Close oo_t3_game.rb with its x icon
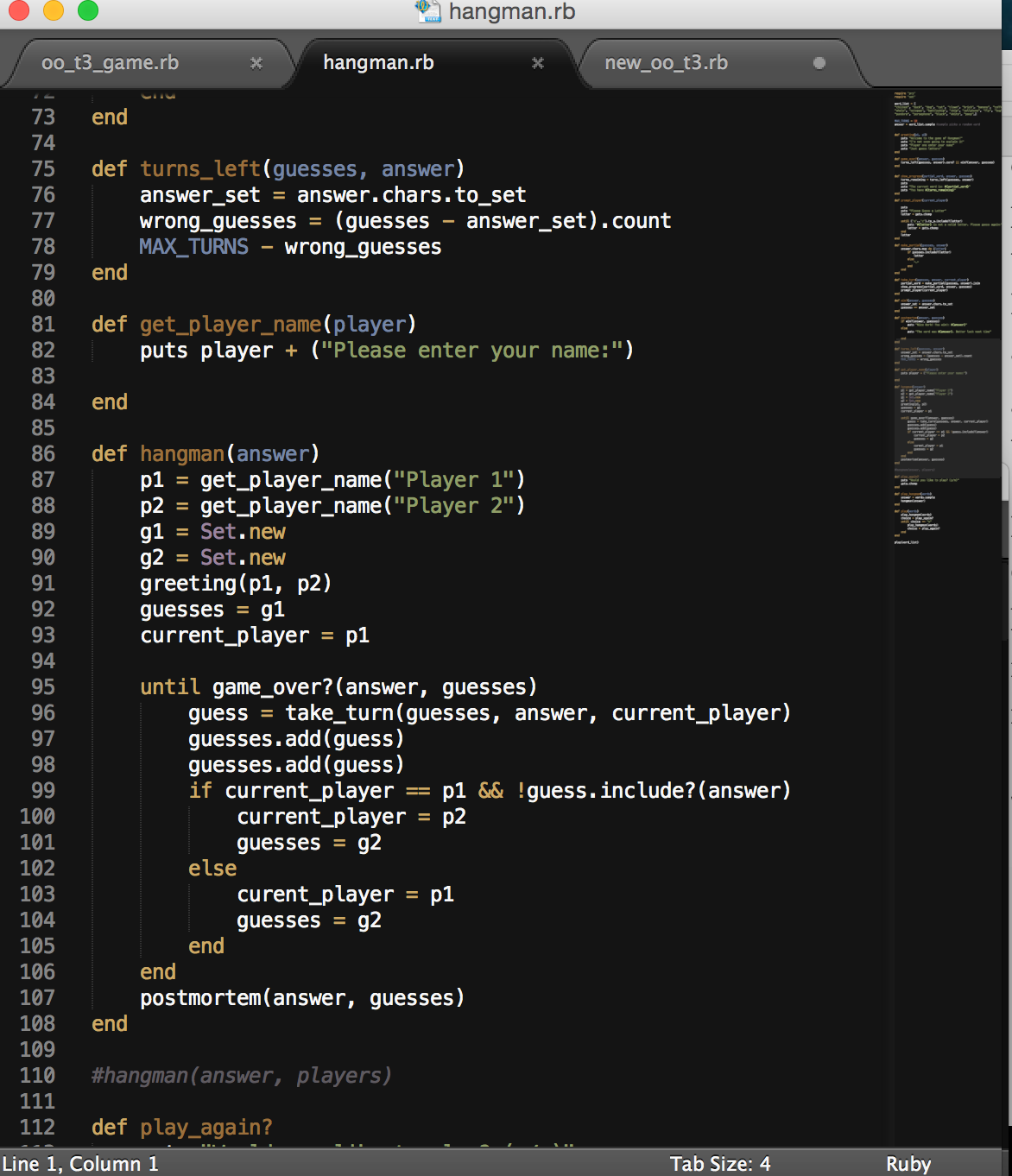This screenshot has width=1012, height=1176. click(256, 63)
